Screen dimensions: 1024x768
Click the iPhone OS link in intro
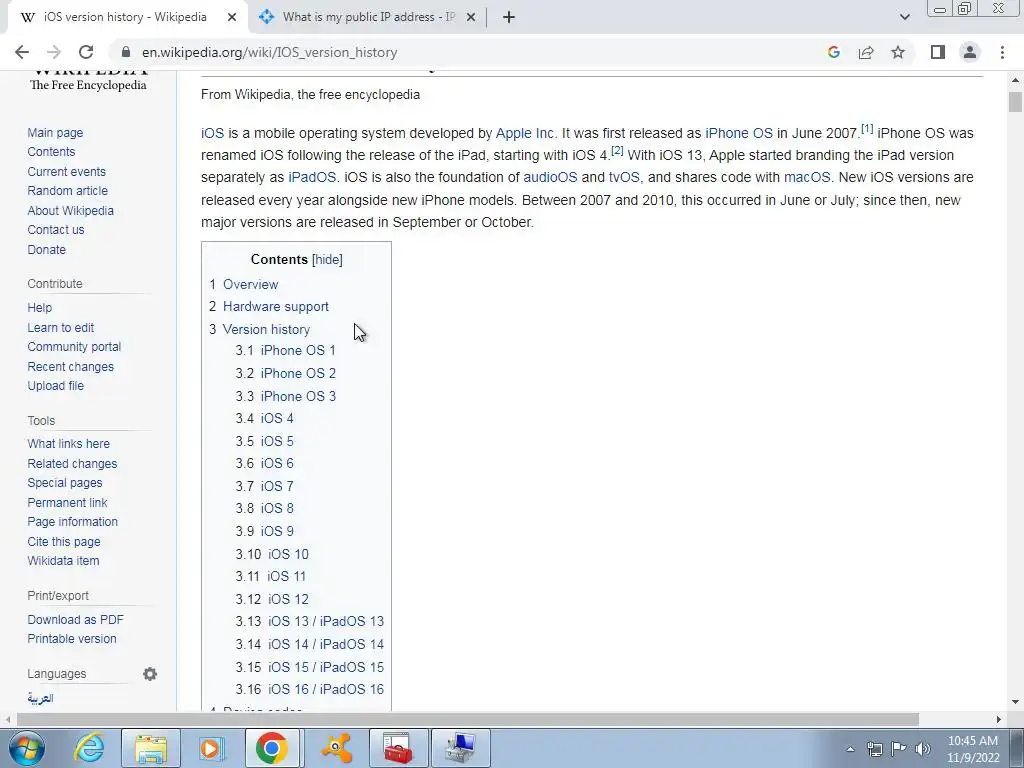739,133
